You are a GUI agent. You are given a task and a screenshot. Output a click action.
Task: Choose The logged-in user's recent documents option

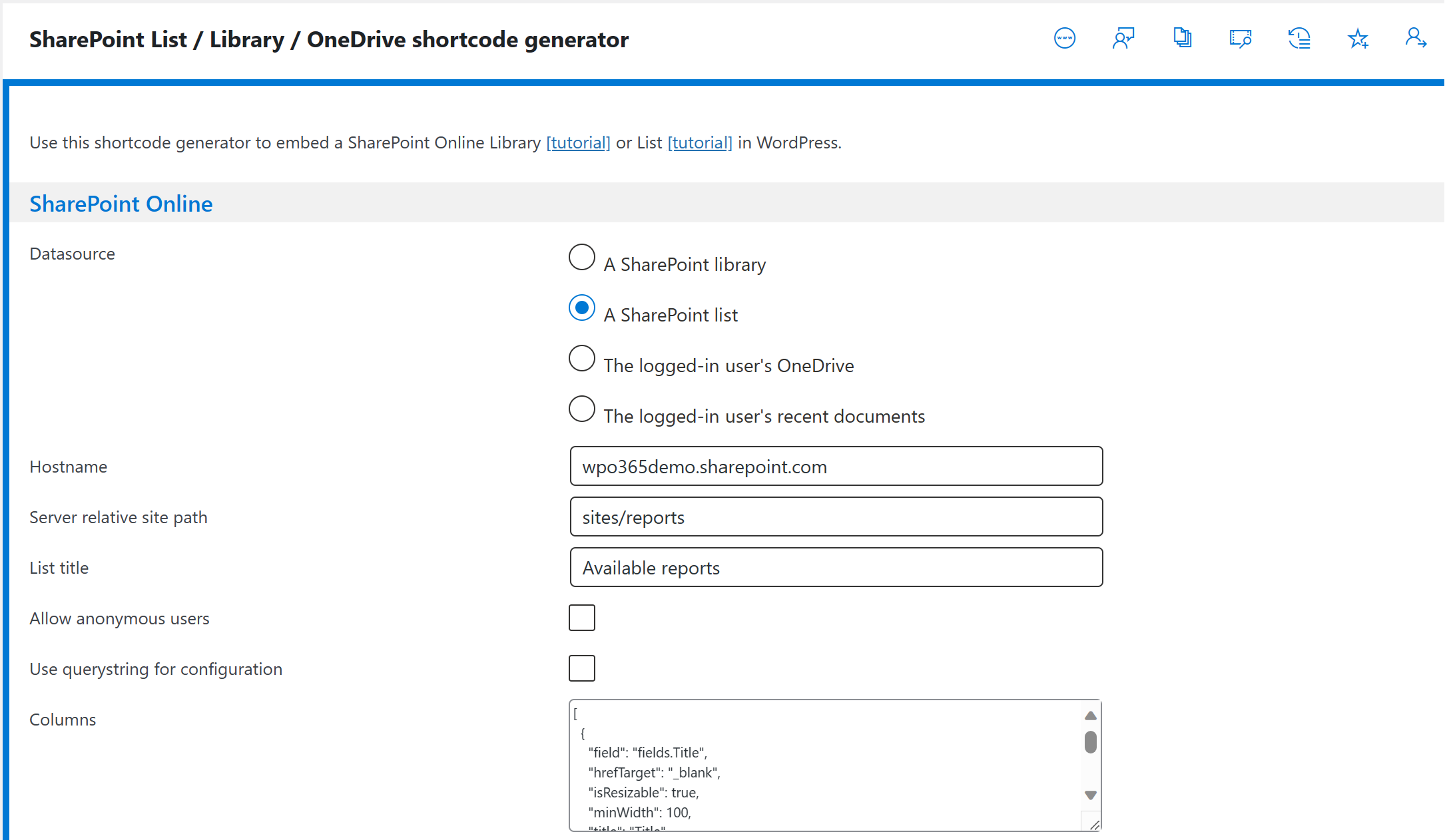pyautogui.click(x=581, y=409)
